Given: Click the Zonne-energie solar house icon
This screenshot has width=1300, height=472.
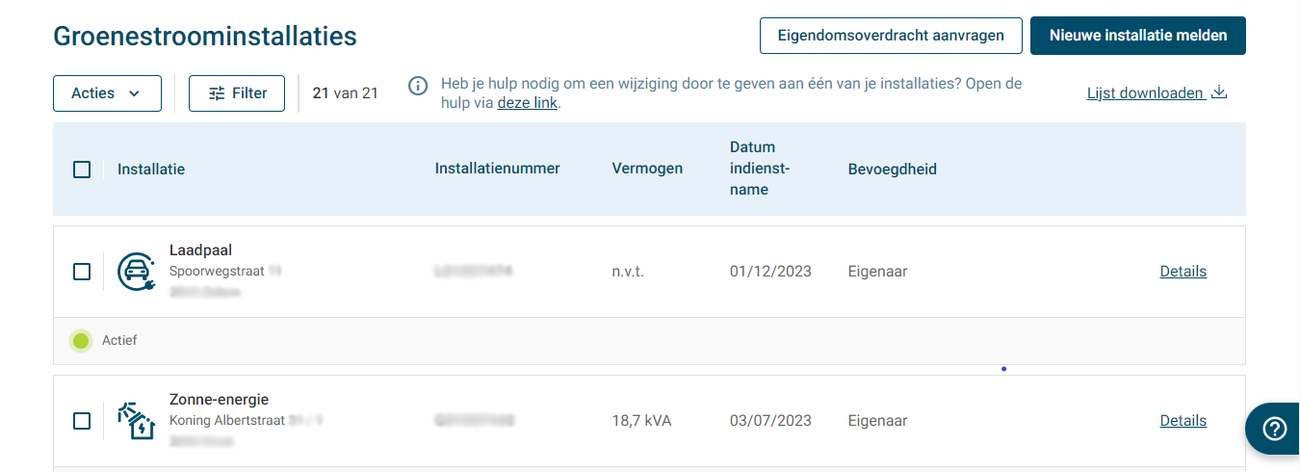Looking at the screenshot, I should click(x=136, y=421).
